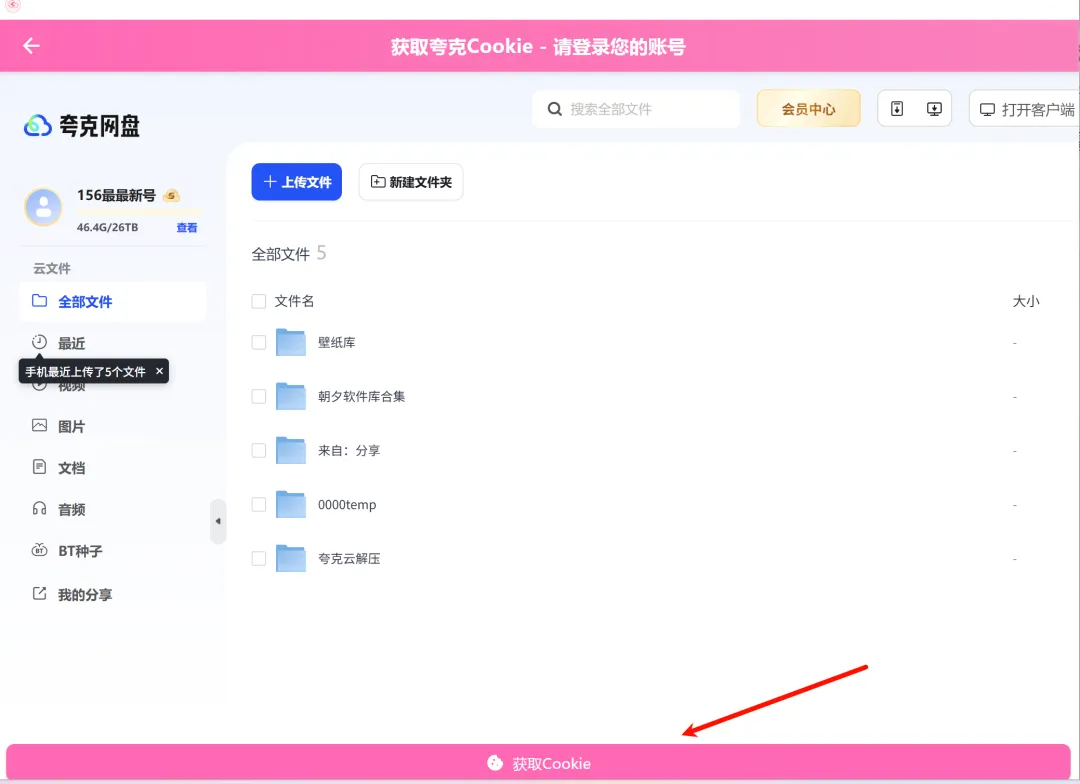Open 全部文件 in the sidebar
The image size is (1080, 784).
112,302
